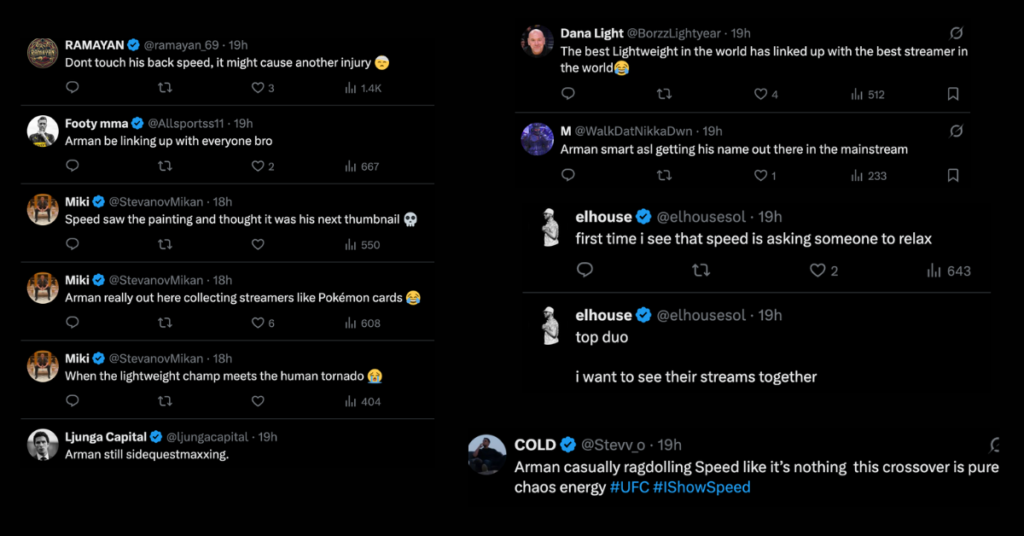Retweet Miki's Pokémon cards tweet
This screenshot has height=536, width=1024.
click(x=165, y=323)
